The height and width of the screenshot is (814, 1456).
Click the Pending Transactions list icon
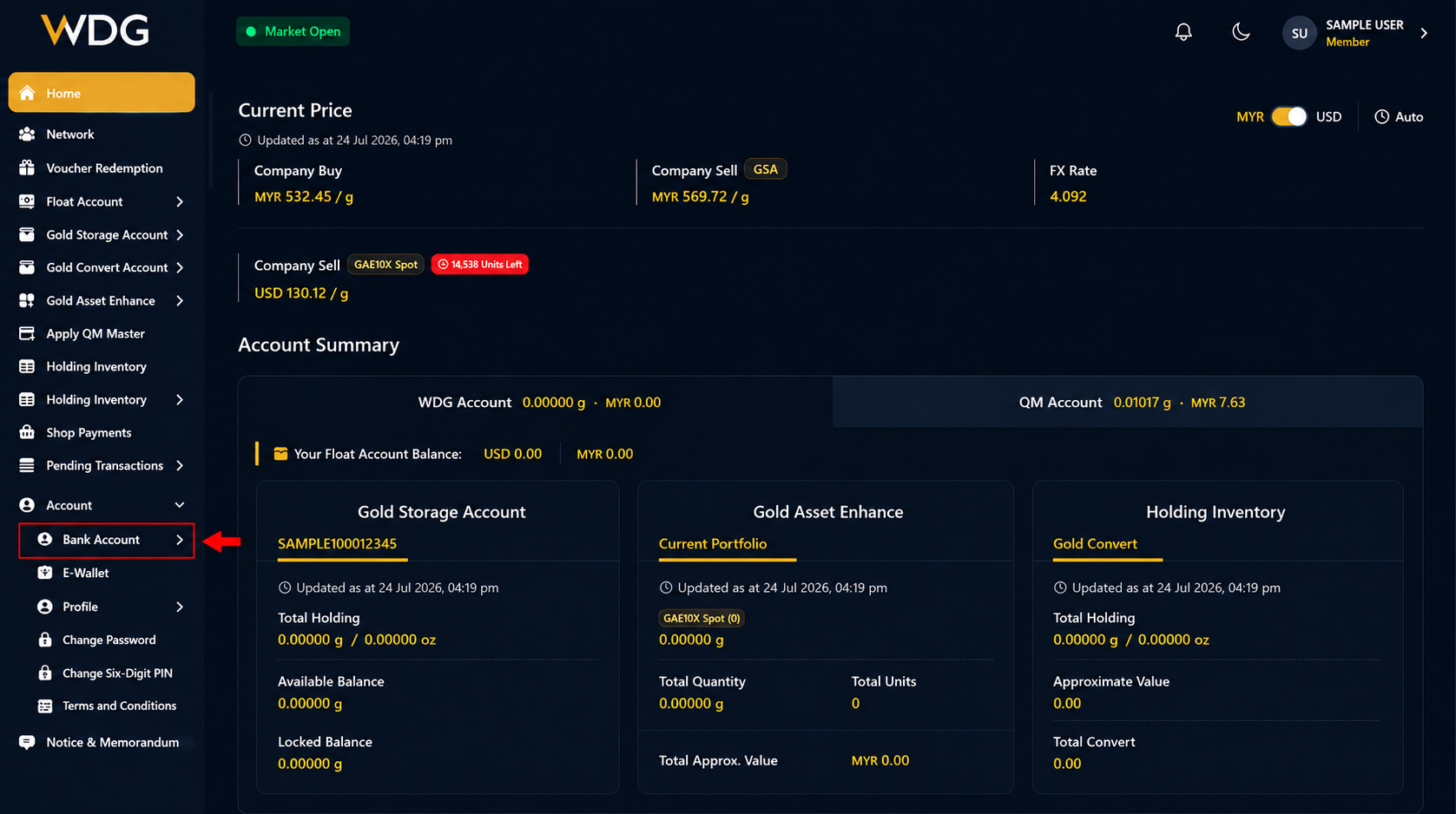pos(27,465)
